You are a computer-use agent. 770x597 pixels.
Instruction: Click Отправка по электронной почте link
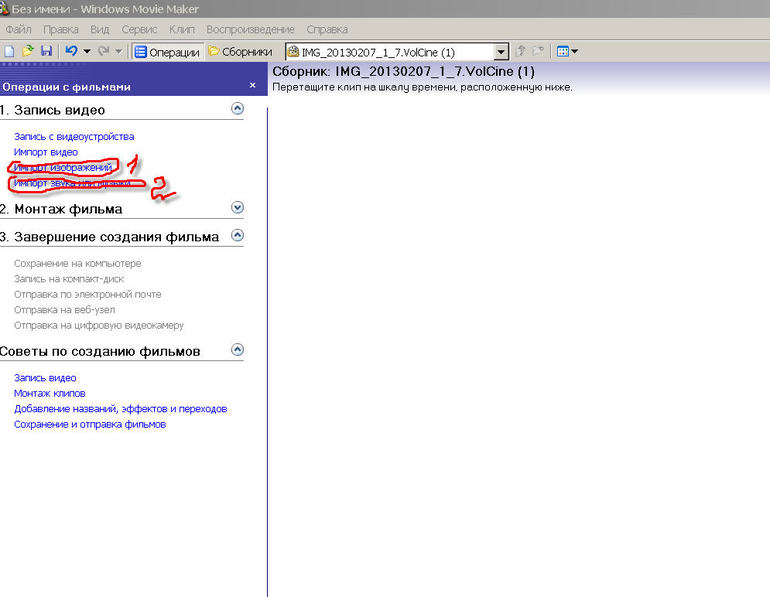[x=87, y=295]
